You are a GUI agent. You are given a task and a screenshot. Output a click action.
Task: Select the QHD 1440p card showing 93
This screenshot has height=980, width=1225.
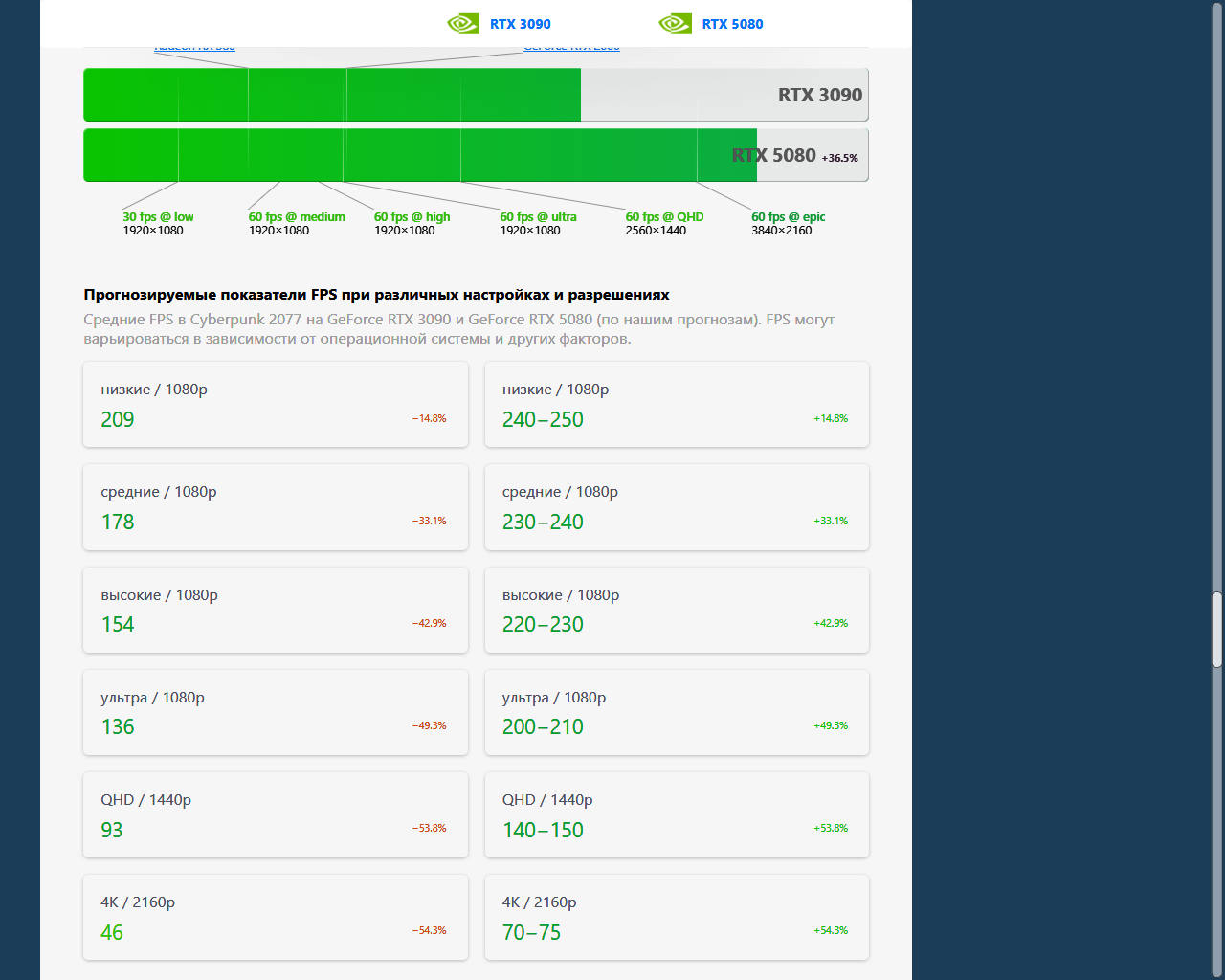coord(276,814)
